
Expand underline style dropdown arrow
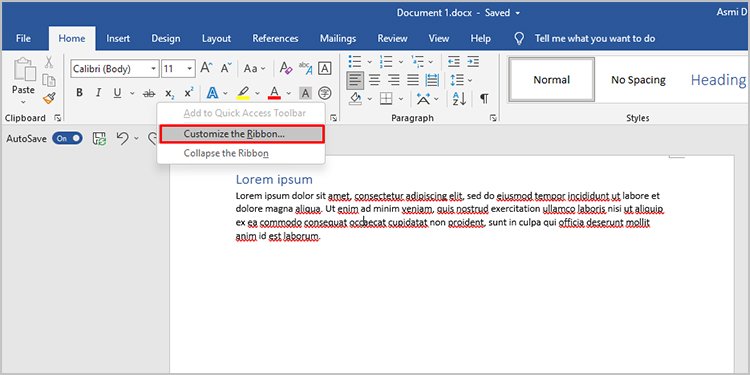(132, 94)
